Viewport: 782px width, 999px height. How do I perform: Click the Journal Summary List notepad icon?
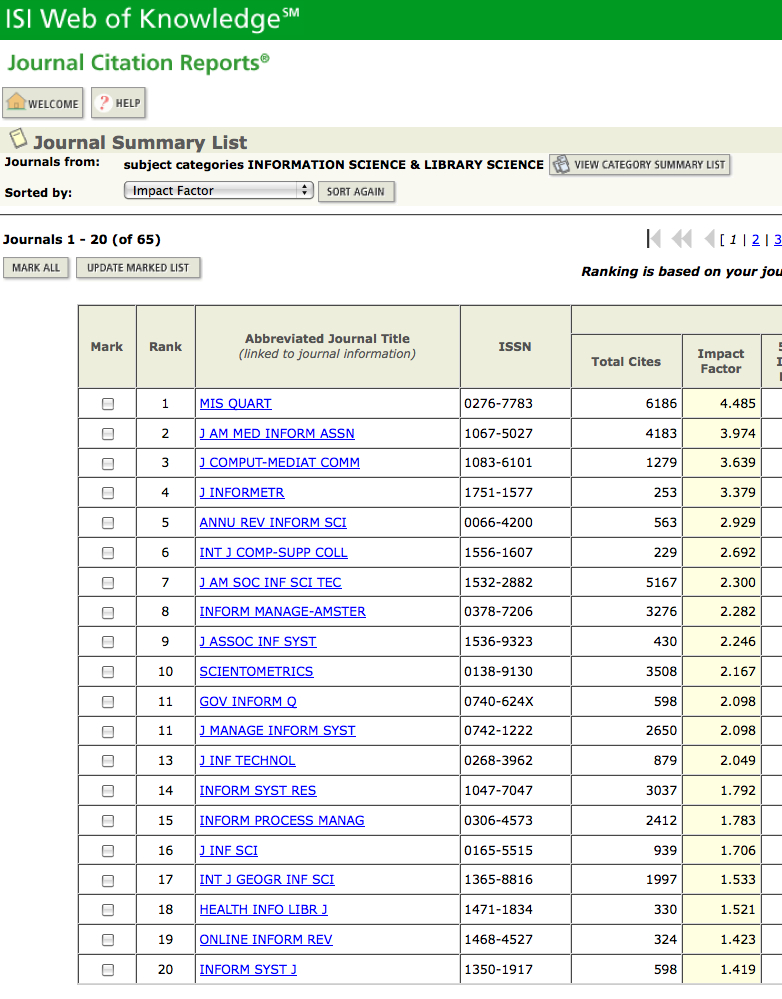click(x=18, y=139)
